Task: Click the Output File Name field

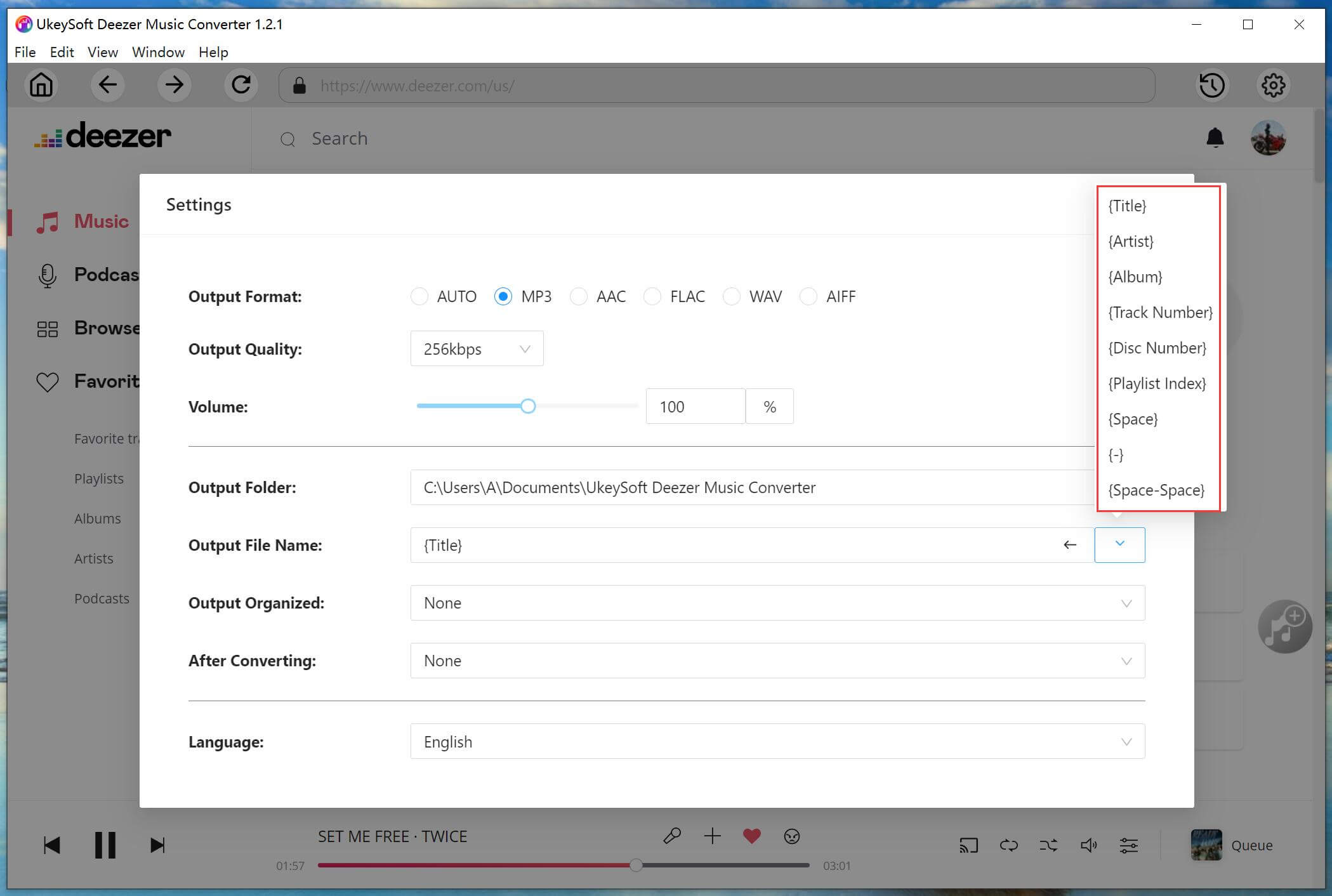Action: 752,545
